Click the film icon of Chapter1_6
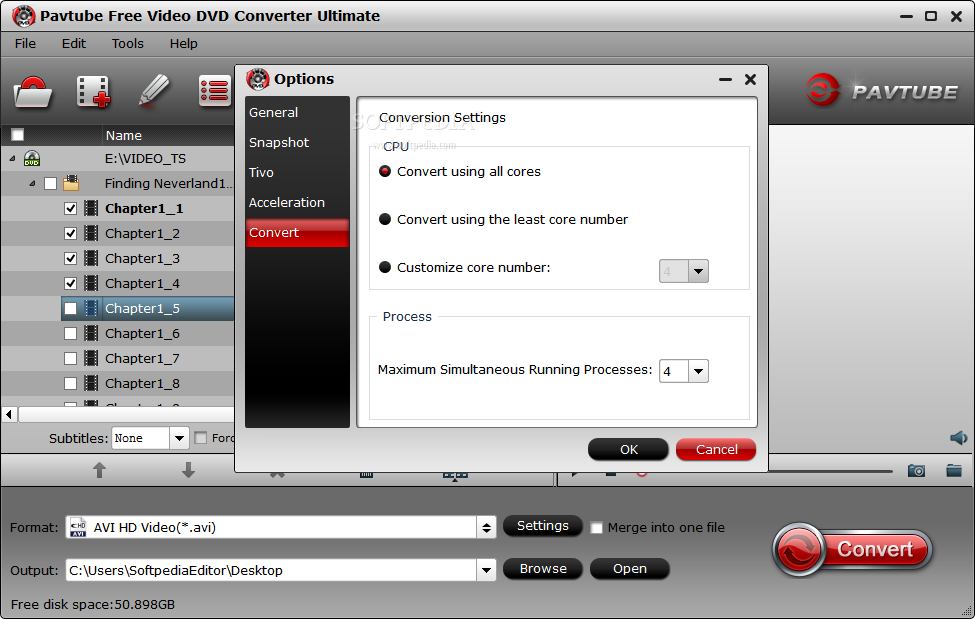The height and width of the screenshot is (619, 975). [91, 333]
